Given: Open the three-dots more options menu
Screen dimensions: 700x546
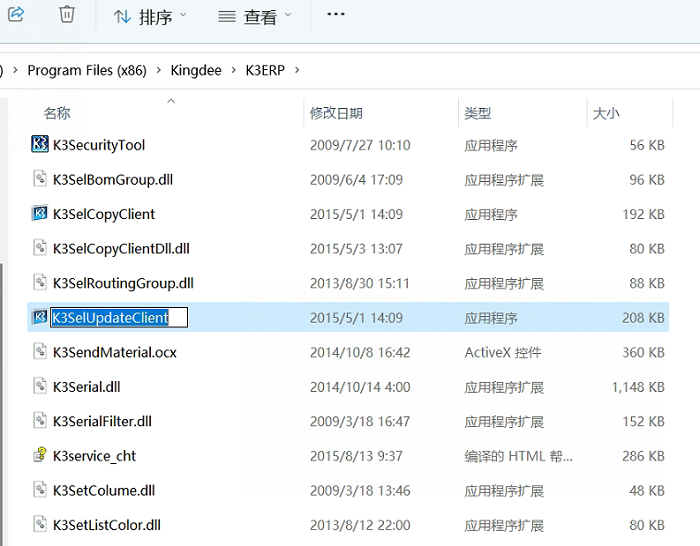Looking at the screenshot, I should (336, 15).
